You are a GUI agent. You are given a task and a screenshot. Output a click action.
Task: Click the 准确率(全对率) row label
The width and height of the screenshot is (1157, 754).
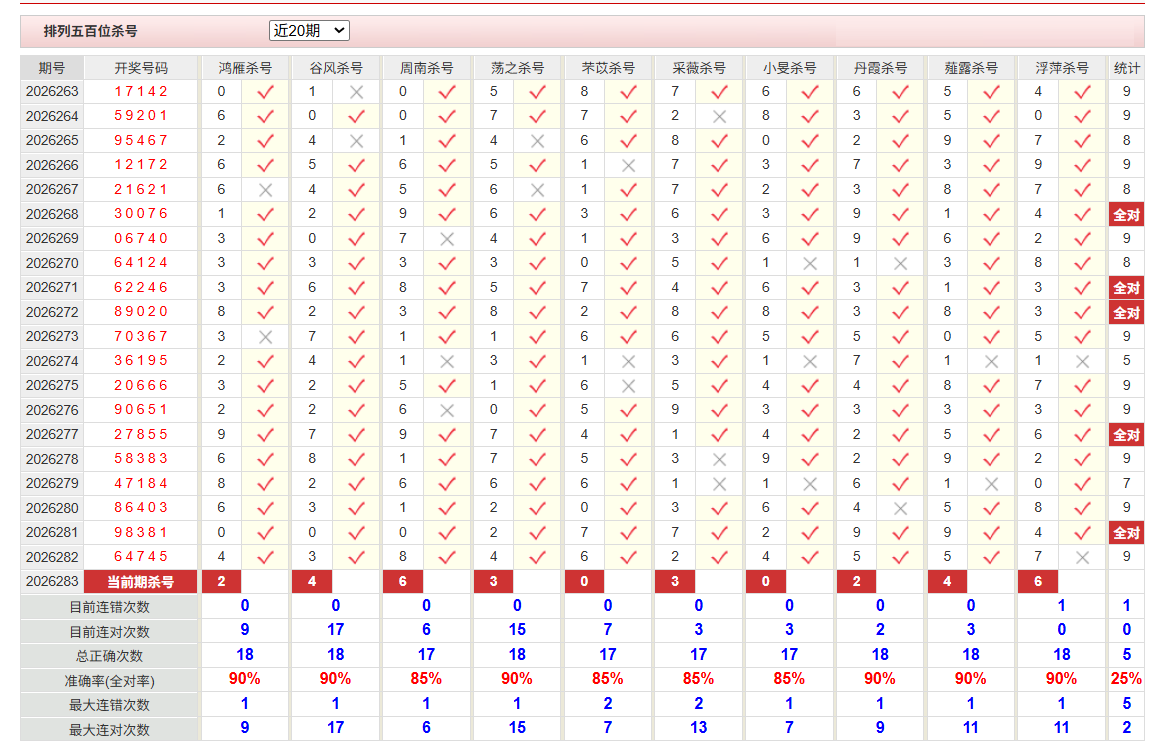click(x=109, y=681)
